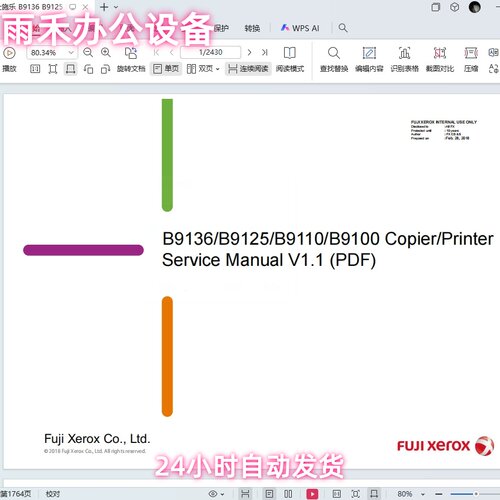Open the WPS AI tab
The width and height of the screenshot is (500, 500).
coord(300,28)
